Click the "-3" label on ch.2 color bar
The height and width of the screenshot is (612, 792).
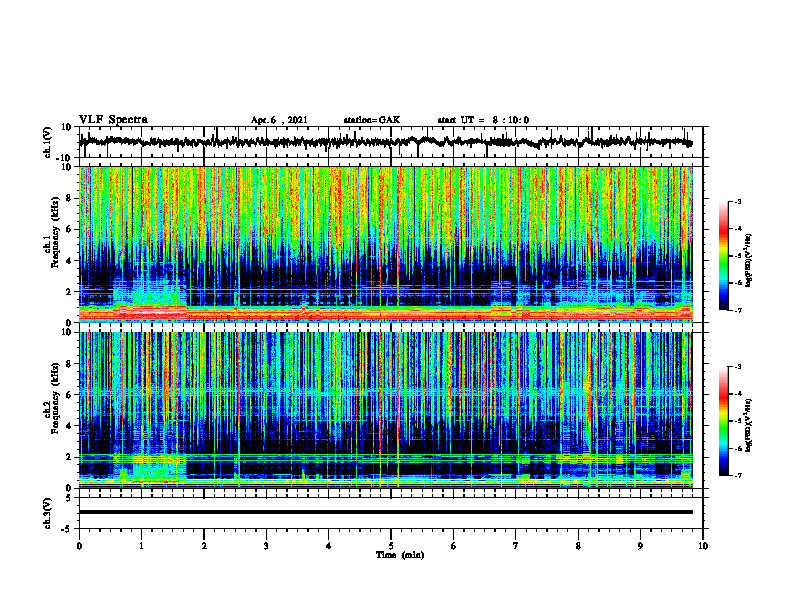(x=738, y=367)
